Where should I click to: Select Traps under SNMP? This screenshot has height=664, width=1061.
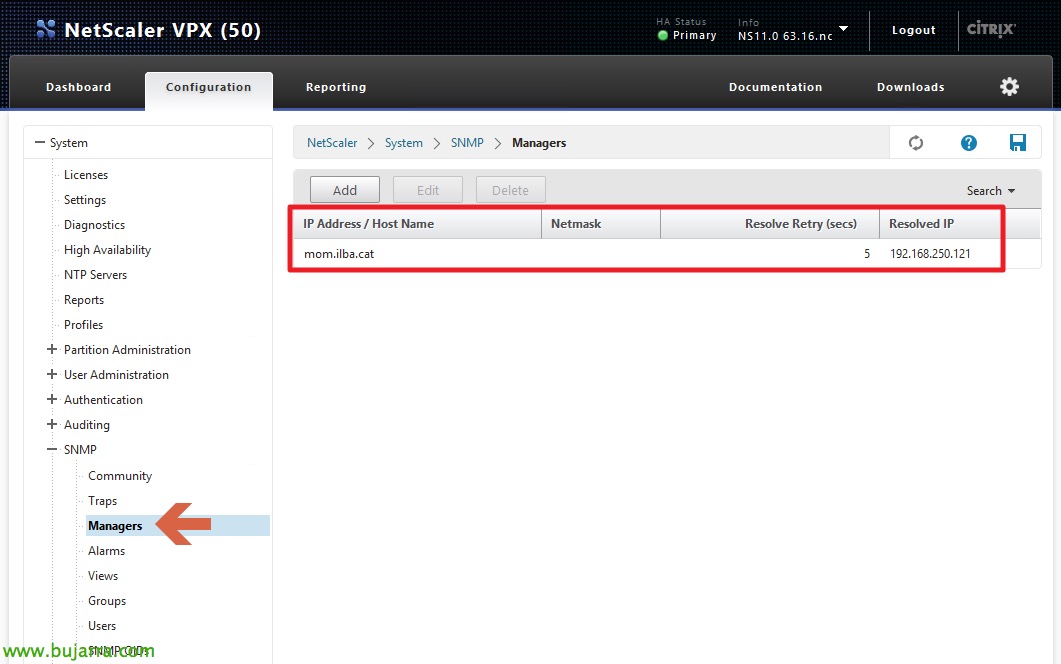[x=102, y=501]
